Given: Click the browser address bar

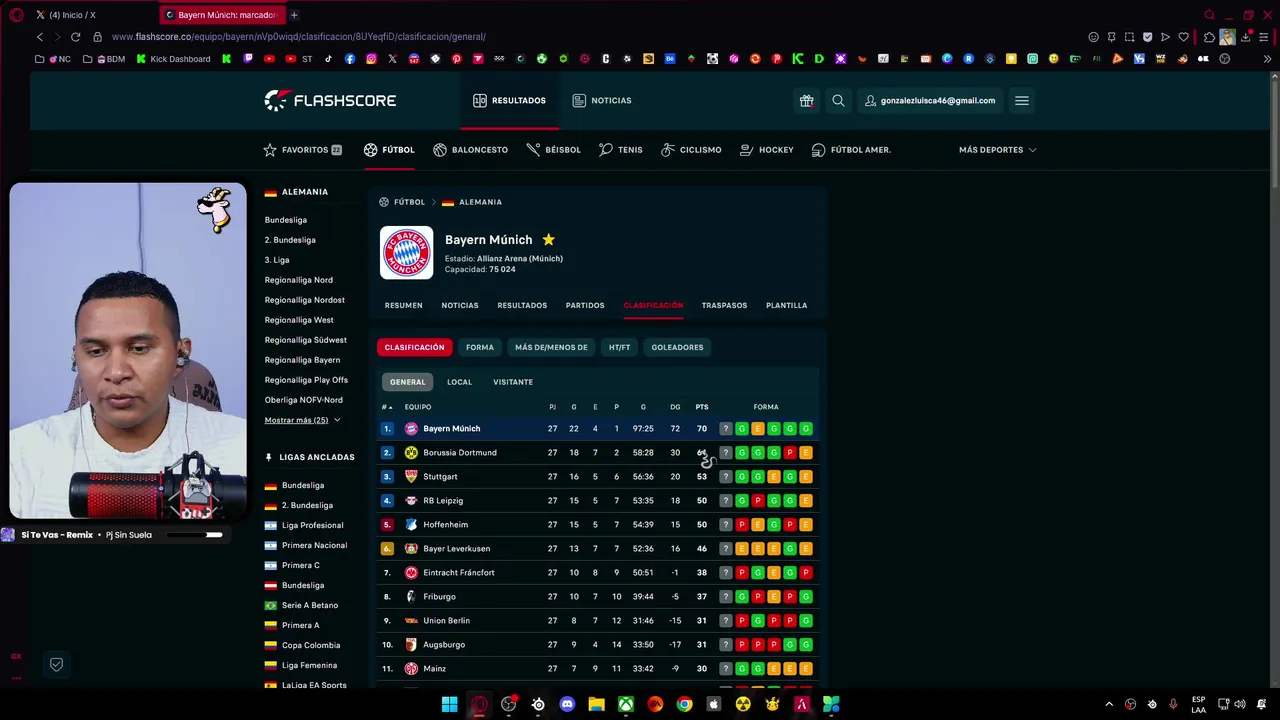Looking at the screenshot, I should tap(590, 37).
